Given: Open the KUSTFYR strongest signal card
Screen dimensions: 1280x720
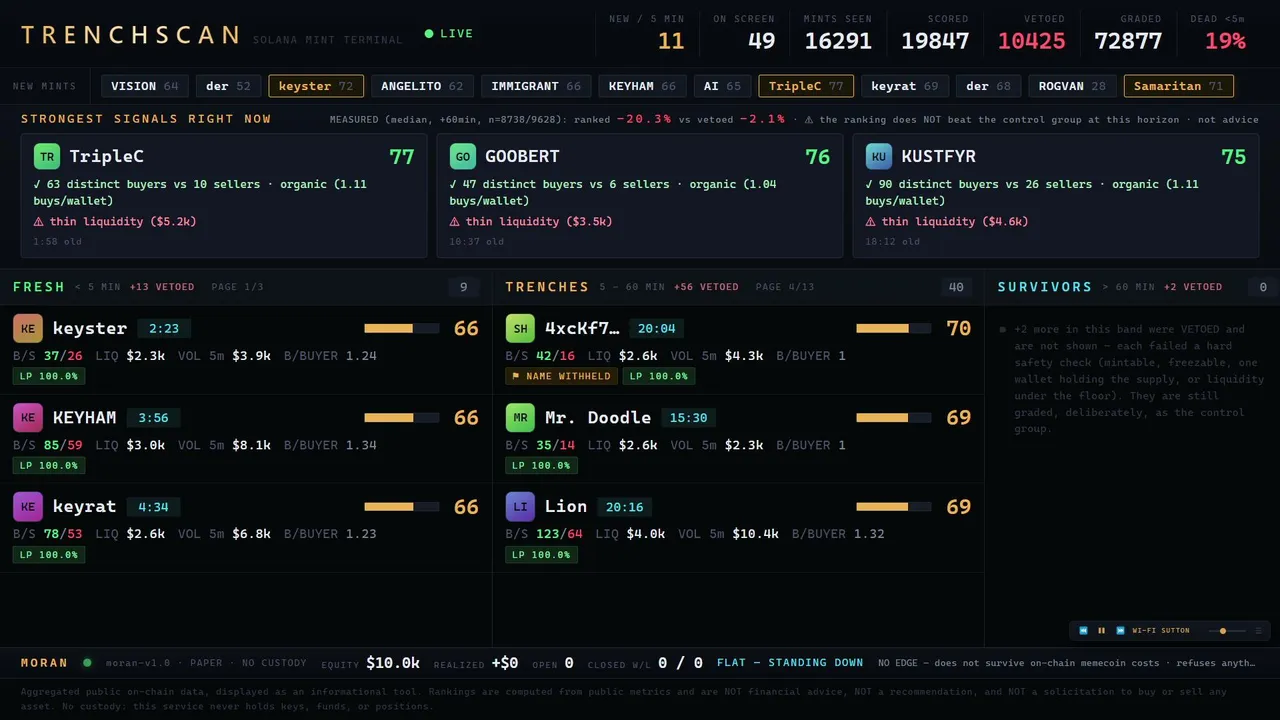Looking at the screenshot, I should 1056,196.
